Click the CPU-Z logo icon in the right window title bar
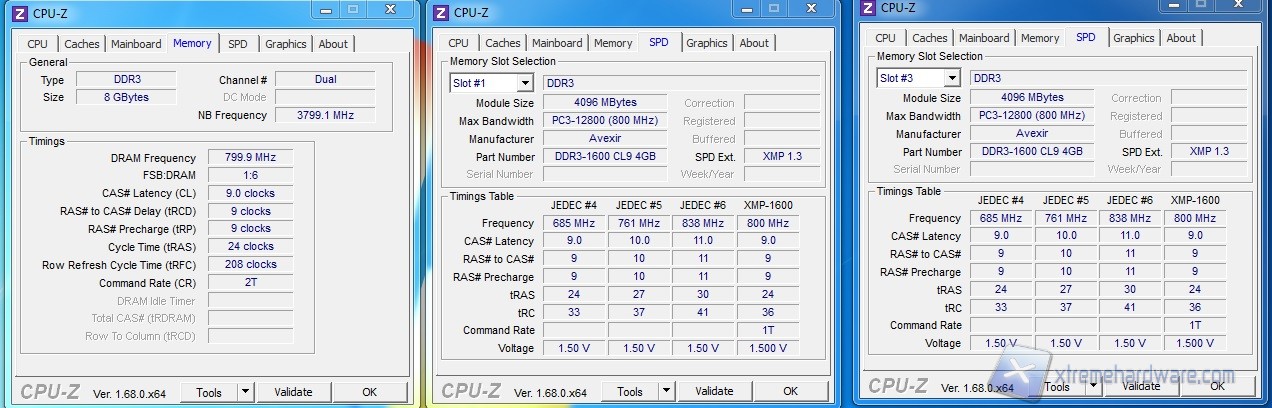 point(867,8)
